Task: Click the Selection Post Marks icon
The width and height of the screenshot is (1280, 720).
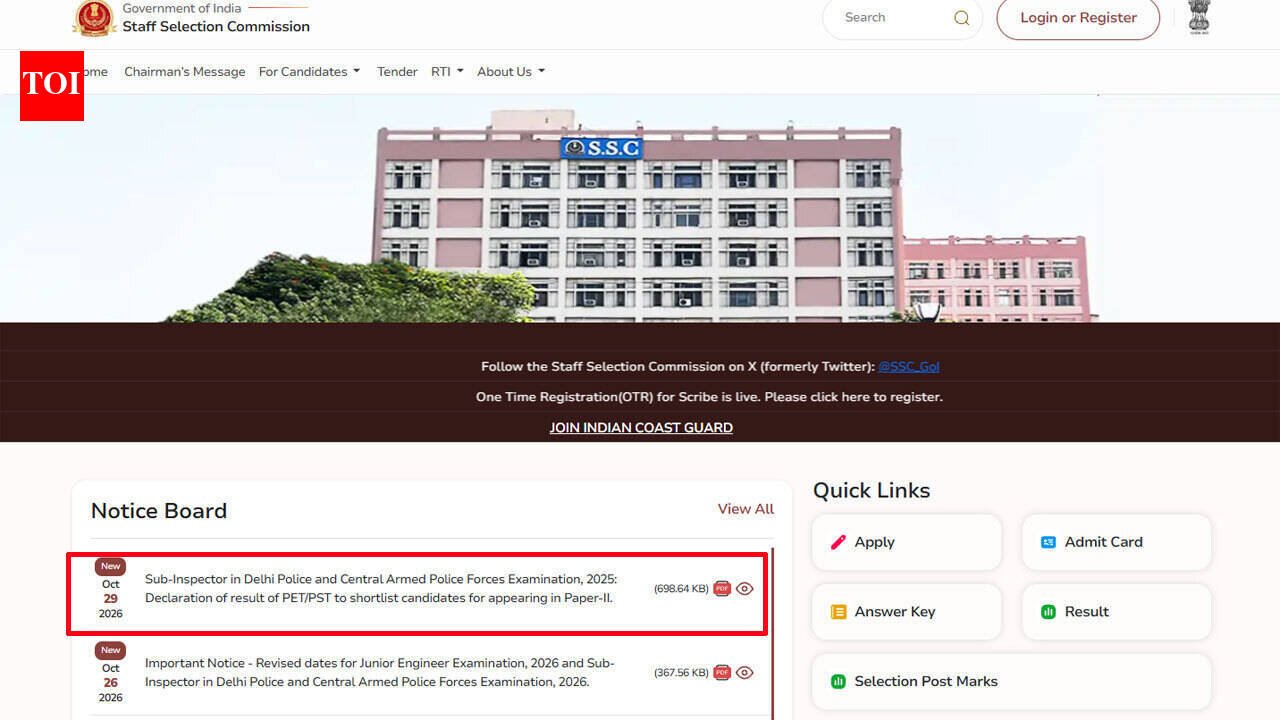Action: [838, 682]
